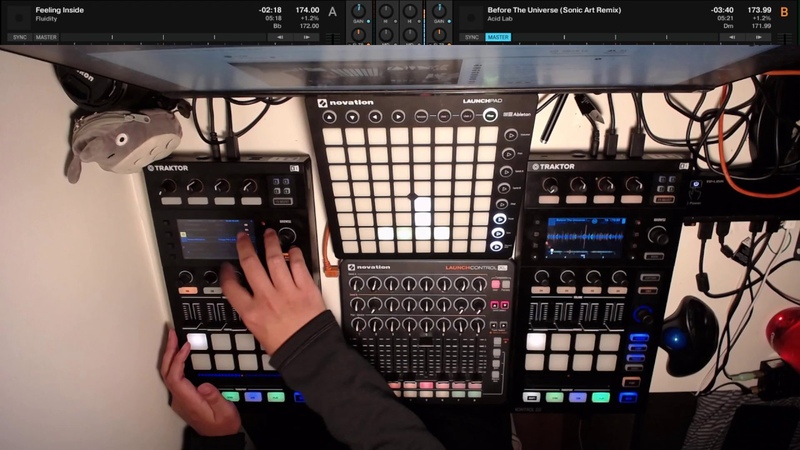Click deck B cover art thumbnail
Viewport: 800px width, 450px height.
click(x=471, y=17)
